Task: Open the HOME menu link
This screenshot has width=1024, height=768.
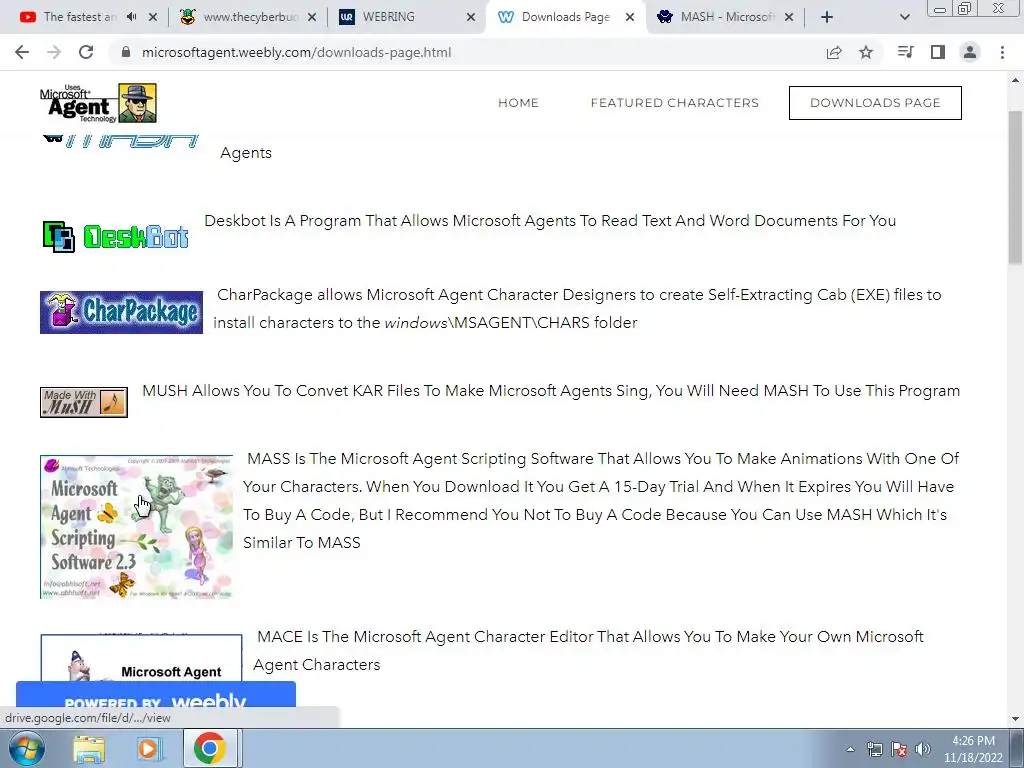Action: [x=519, y=103]
